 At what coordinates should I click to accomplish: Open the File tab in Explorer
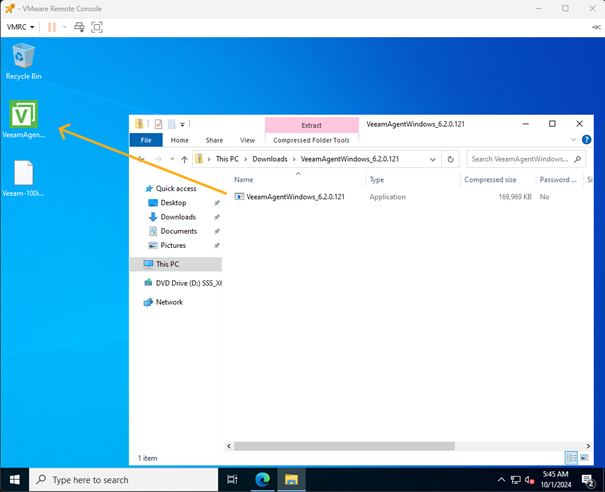coord(146,141)
